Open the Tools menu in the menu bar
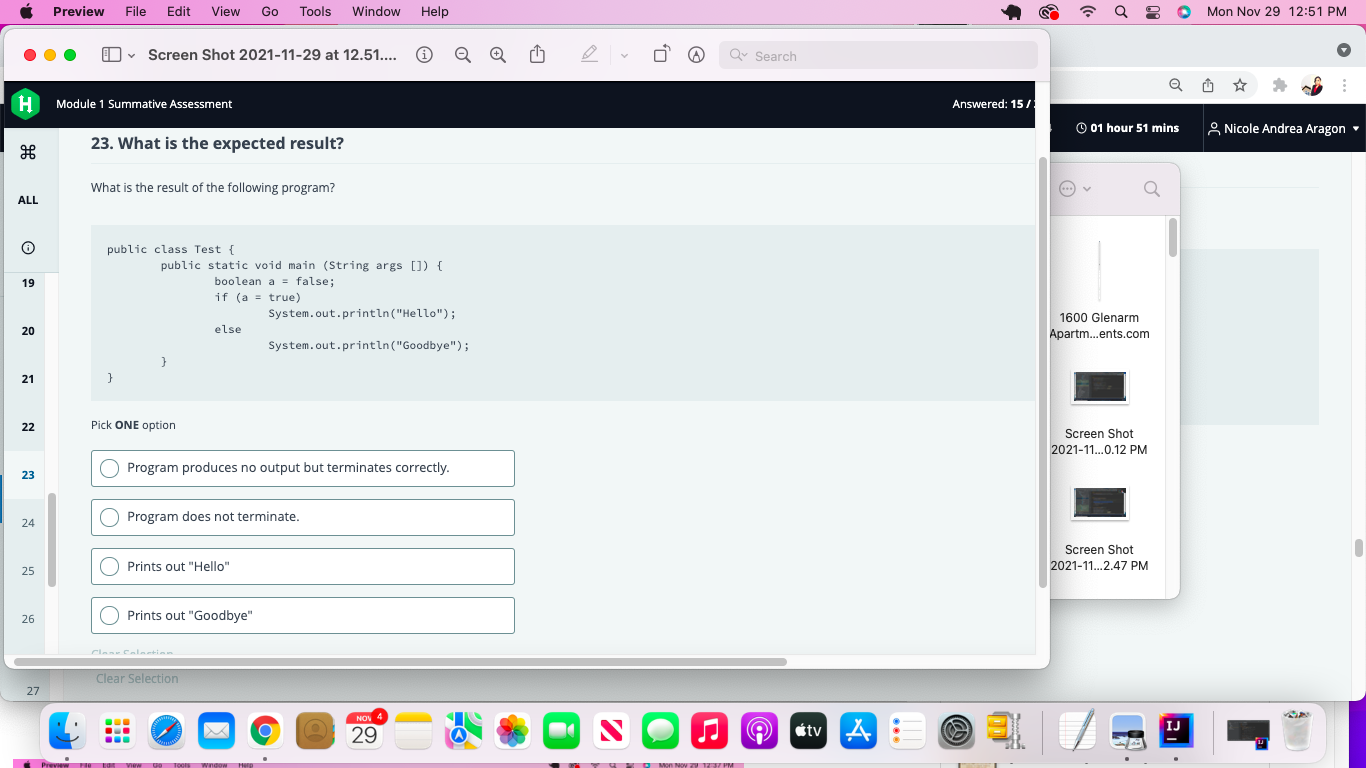The height and width of the screenshot is (768, 1366). (315, 11)
